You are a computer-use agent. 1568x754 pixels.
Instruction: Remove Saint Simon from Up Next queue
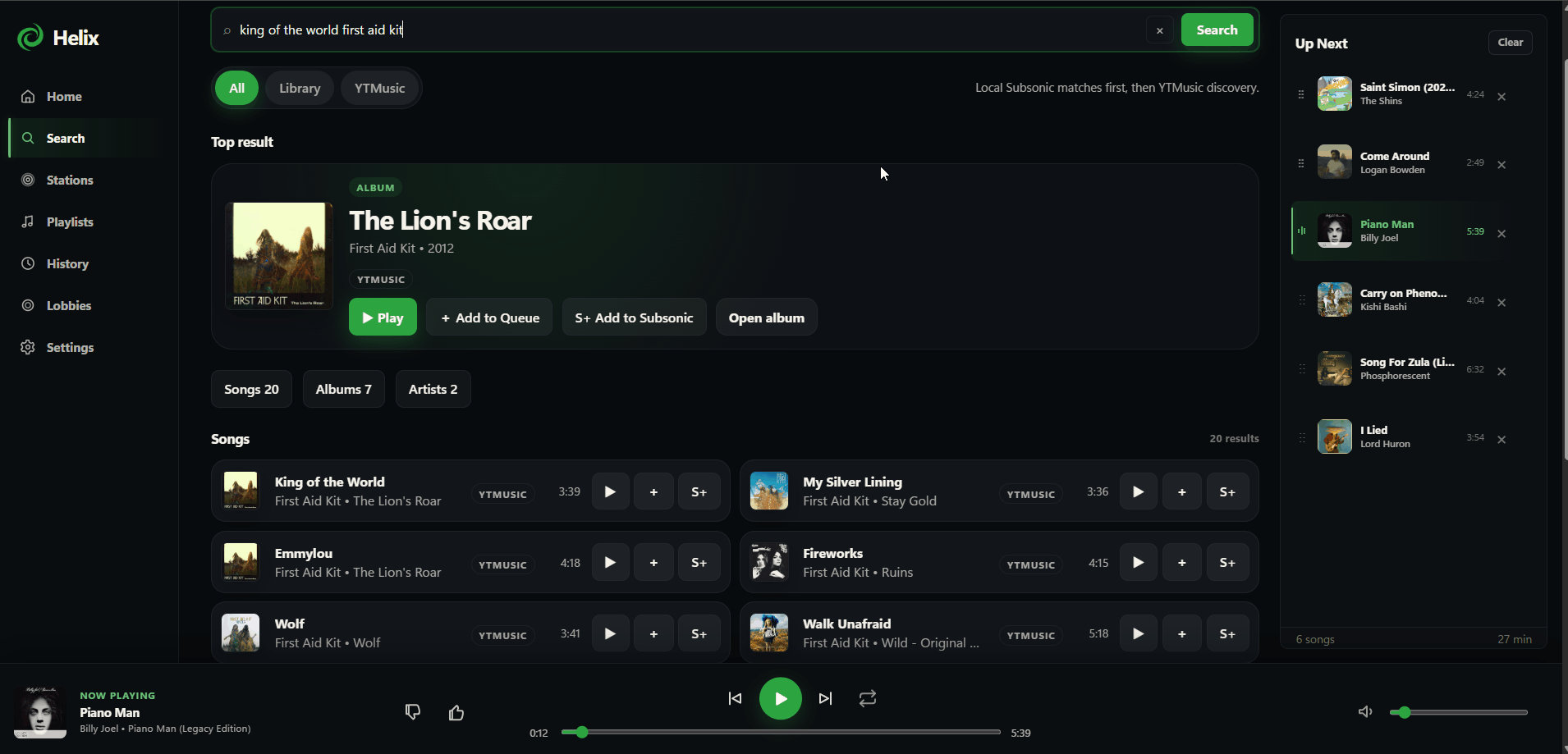click(x=1502, y=97)
